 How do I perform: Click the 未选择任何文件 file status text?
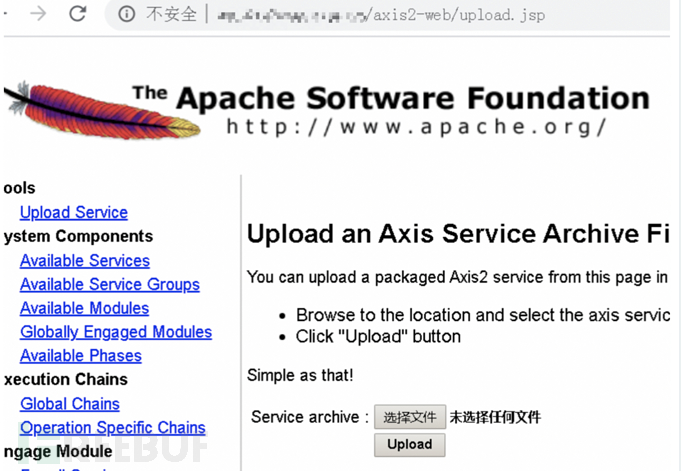tap(495, 417)
